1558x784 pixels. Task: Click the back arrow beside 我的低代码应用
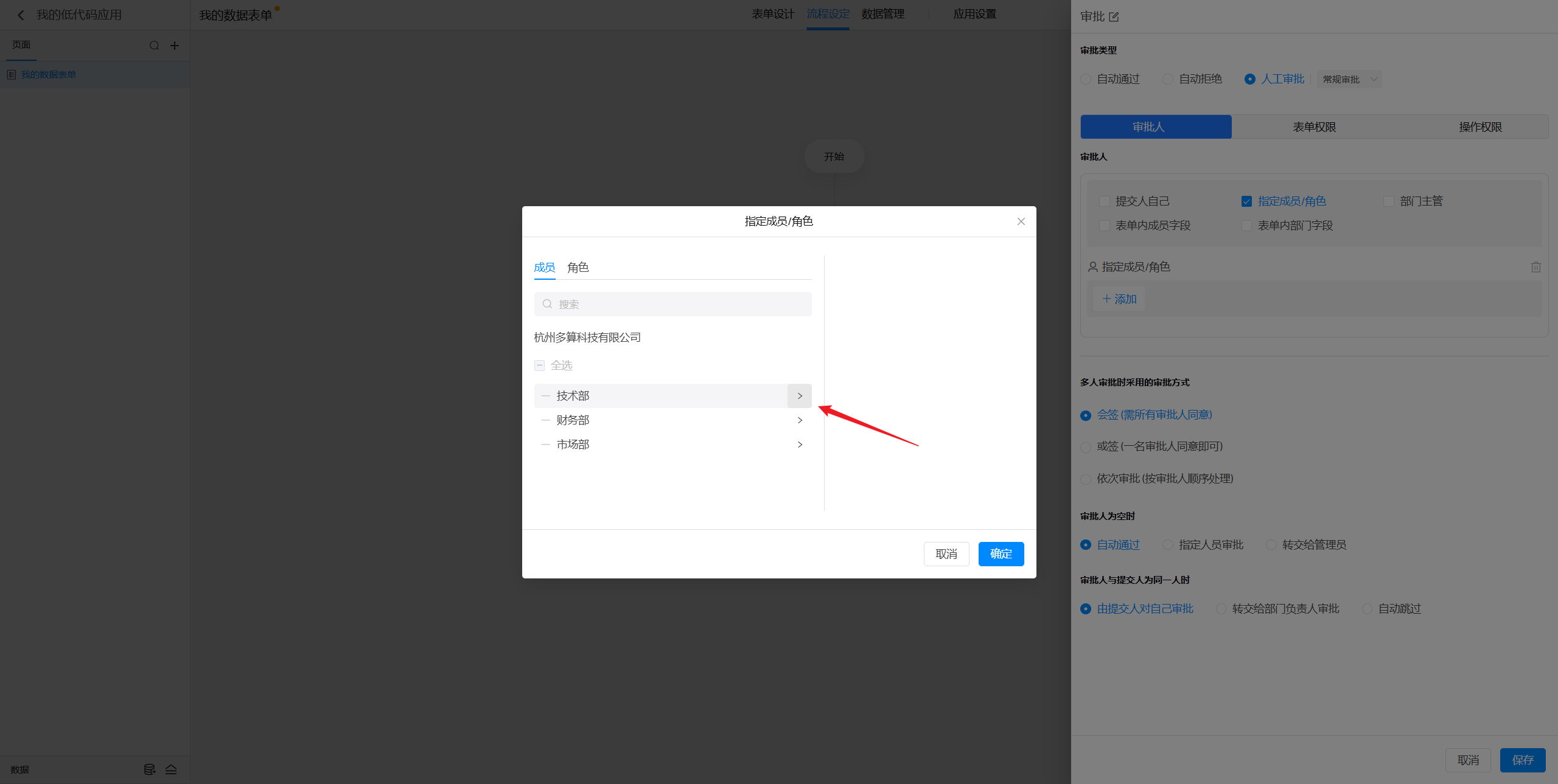(21, 15)
